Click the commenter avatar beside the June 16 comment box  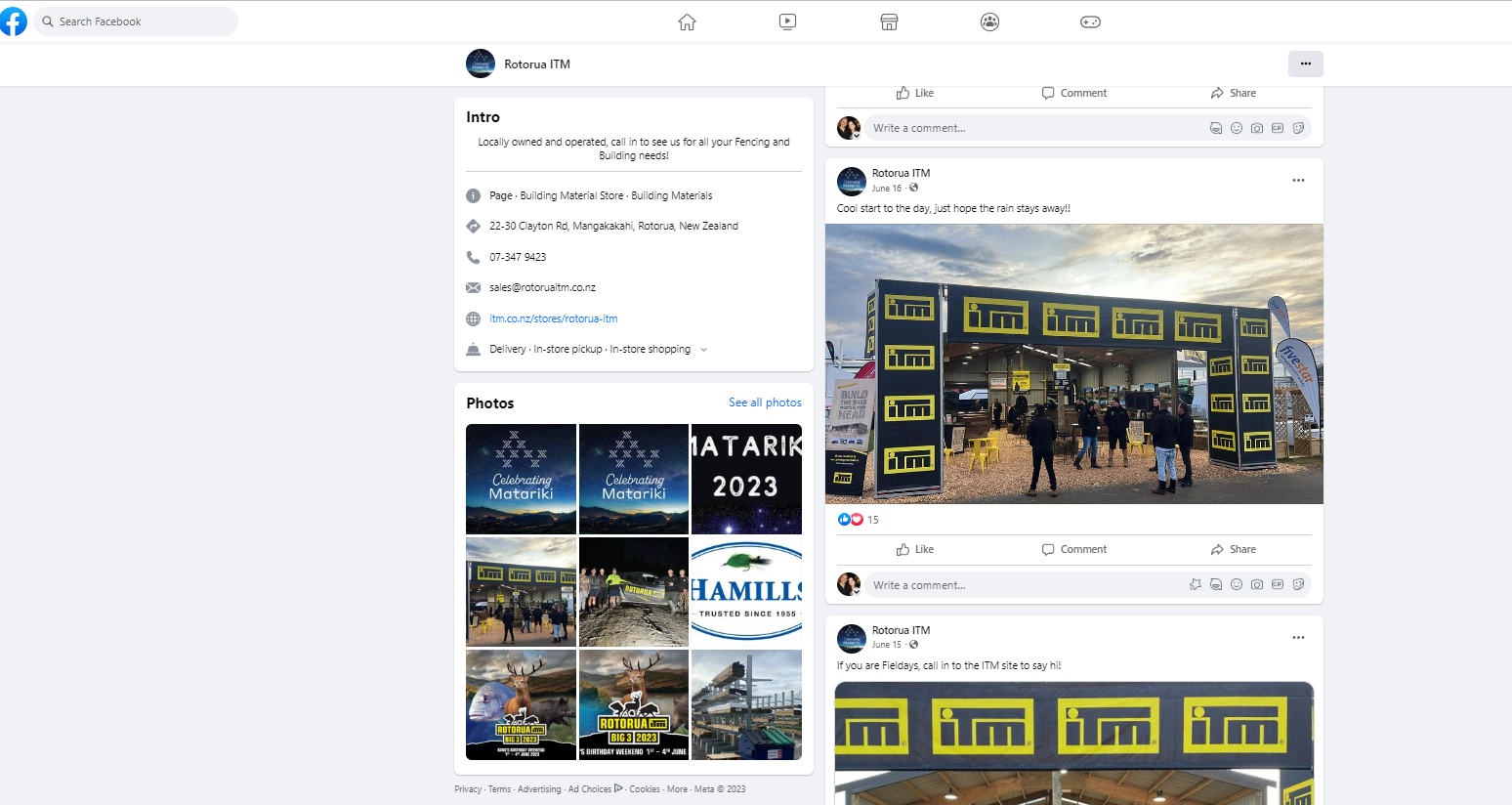pyautogui.click(x=849, y=584)
